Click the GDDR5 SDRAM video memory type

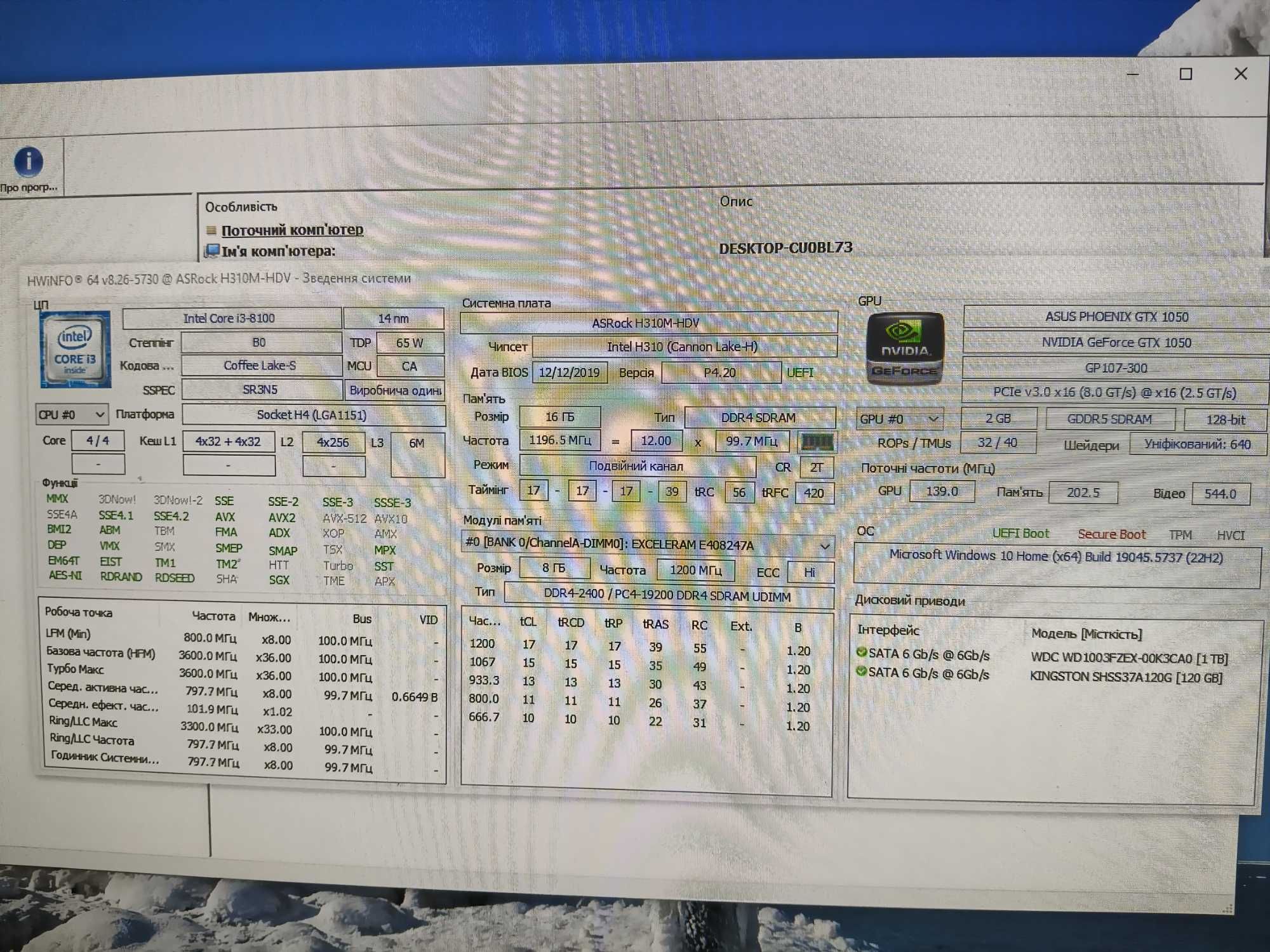point(1110,419)
